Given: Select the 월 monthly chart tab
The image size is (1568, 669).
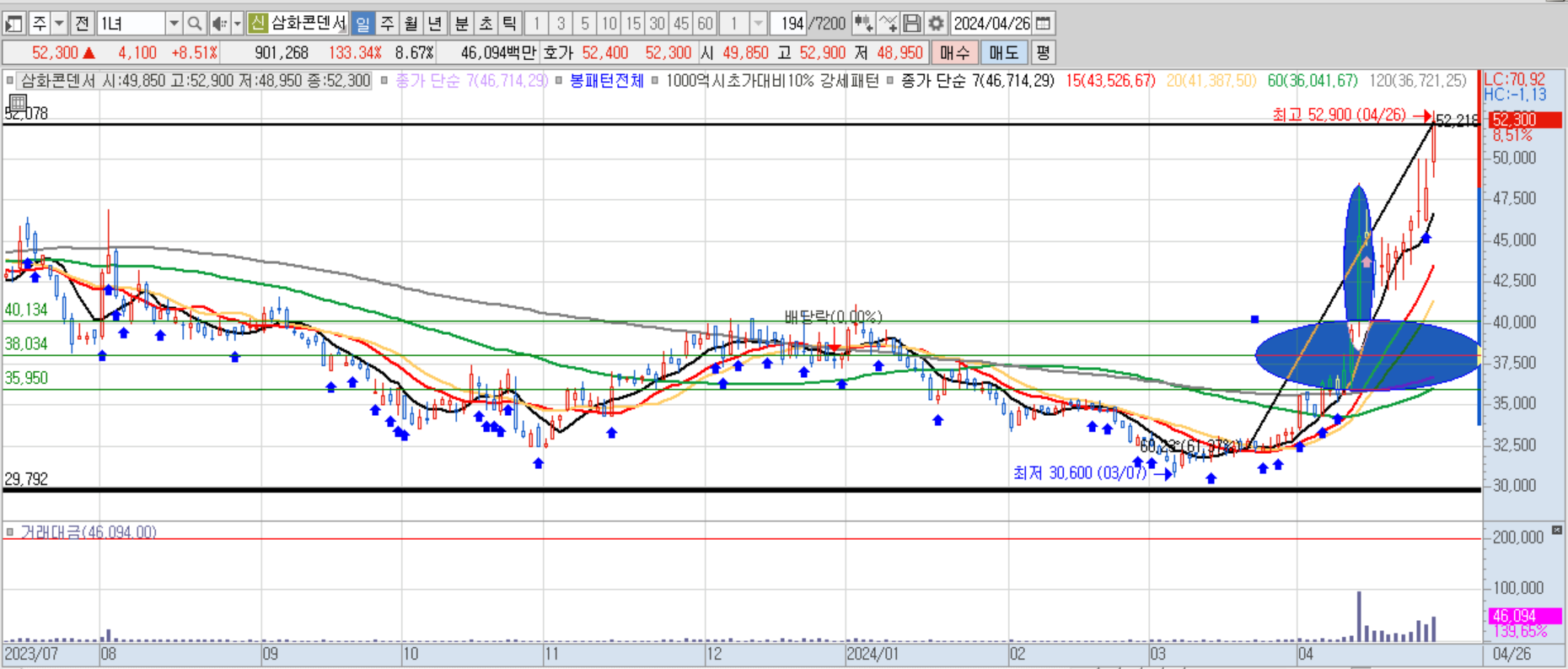Looking at the screenshot, I should 411,24.
